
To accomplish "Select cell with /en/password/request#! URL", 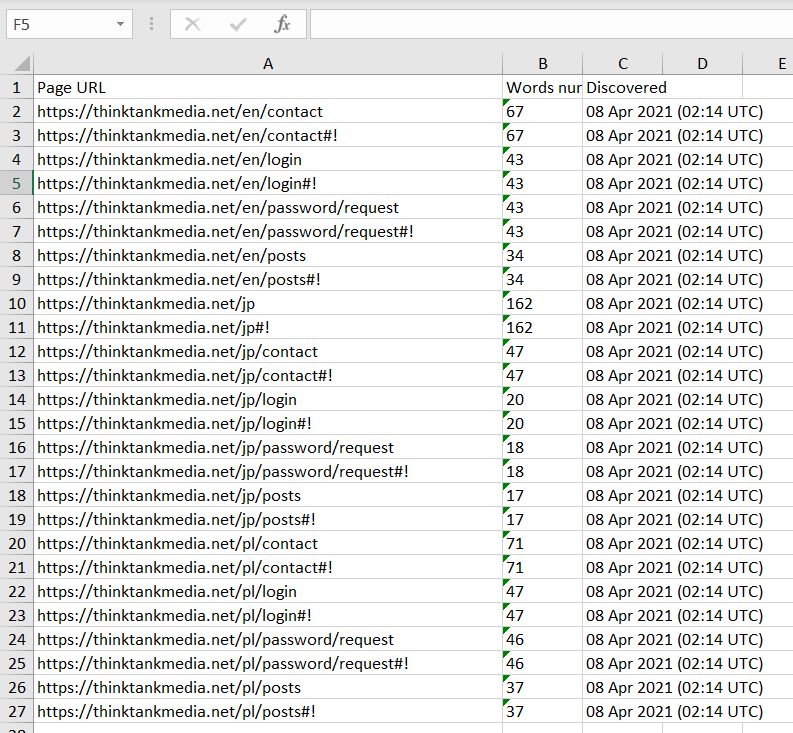I will [x=268, y=231].
